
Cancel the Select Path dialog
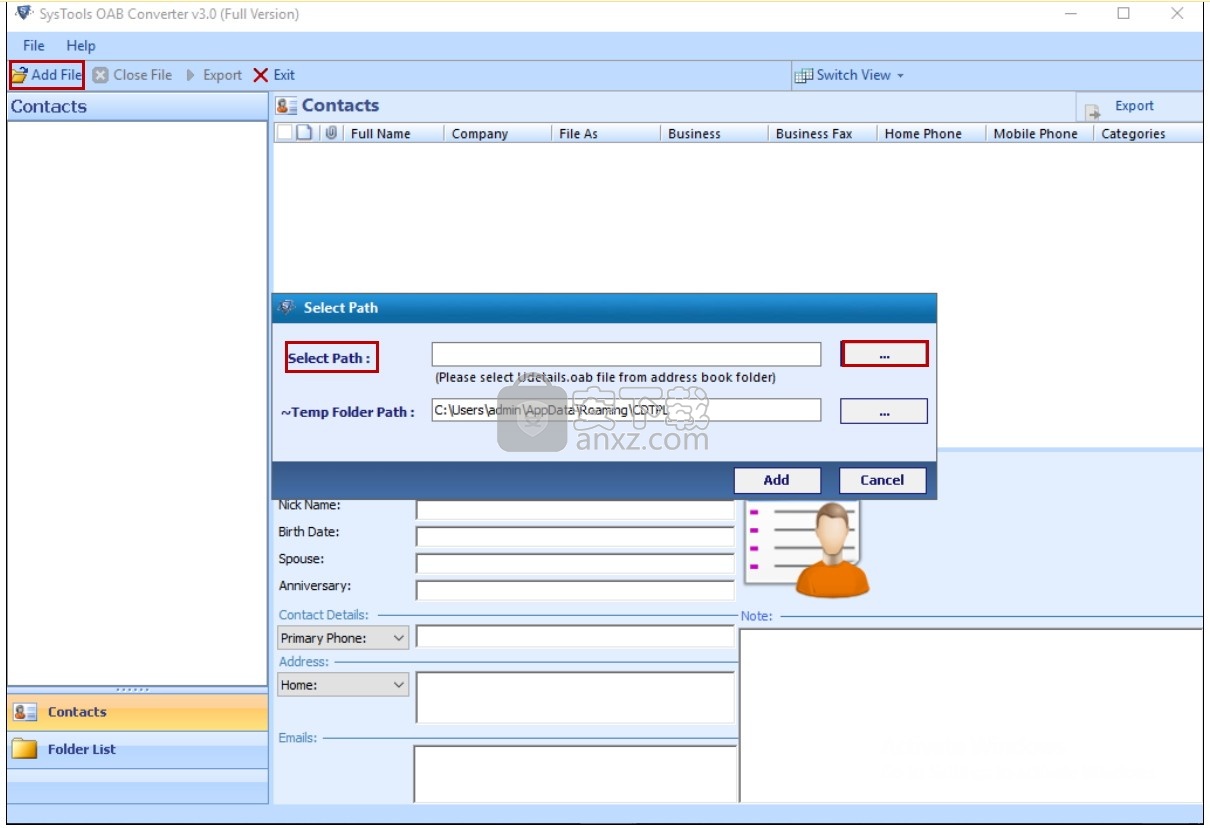click(882, 480)
